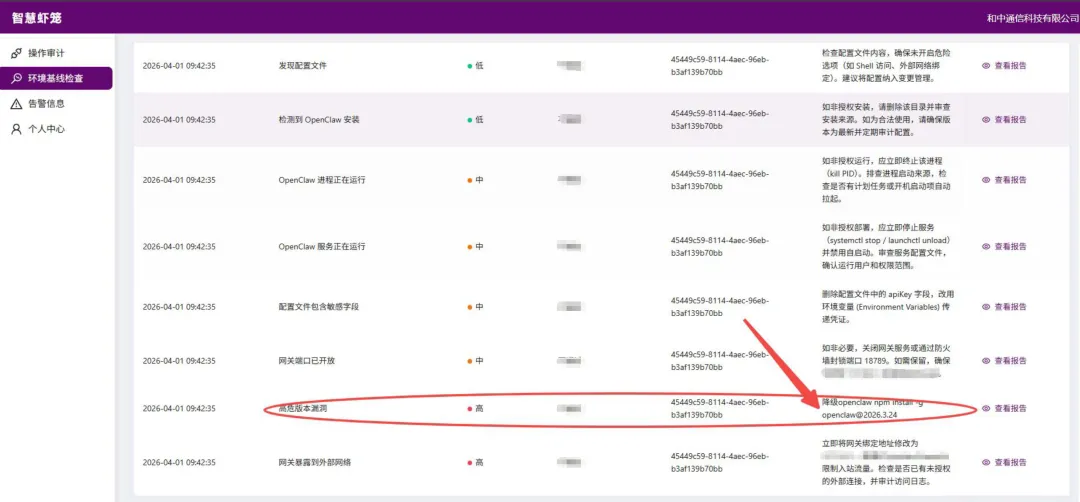Click 查看报告 for OpenClaw 进程正在运行 row
Viewport: 1080px width, 502px height.
tap(1004, 180)
